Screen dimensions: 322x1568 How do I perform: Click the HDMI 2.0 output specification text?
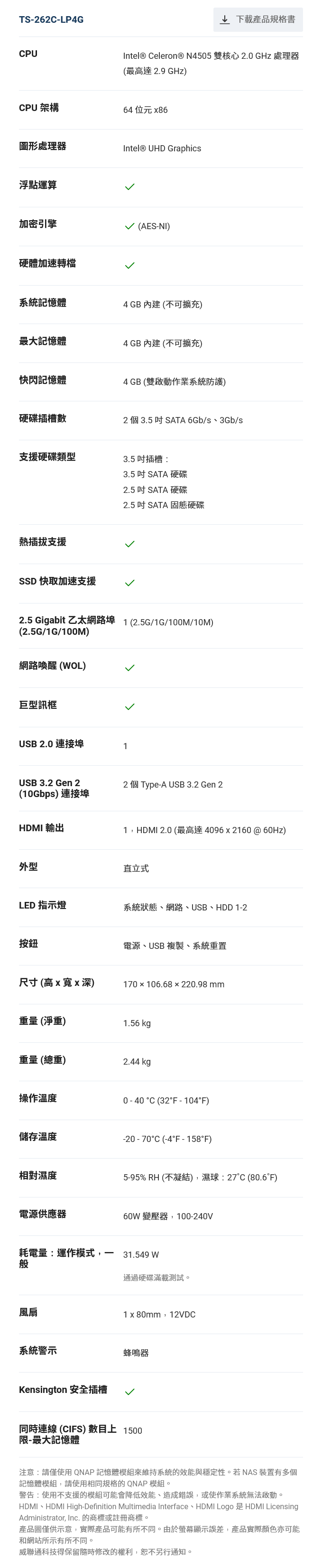point(204,830)
